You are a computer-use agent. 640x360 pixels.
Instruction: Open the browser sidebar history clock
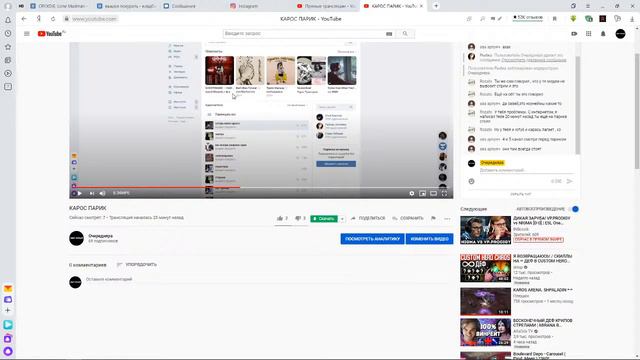8,33
